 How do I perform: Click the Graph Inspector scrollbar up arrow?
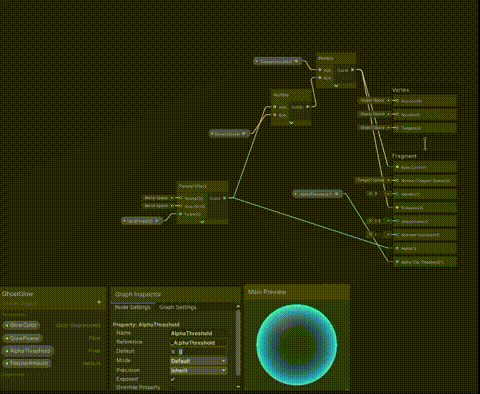238,306
